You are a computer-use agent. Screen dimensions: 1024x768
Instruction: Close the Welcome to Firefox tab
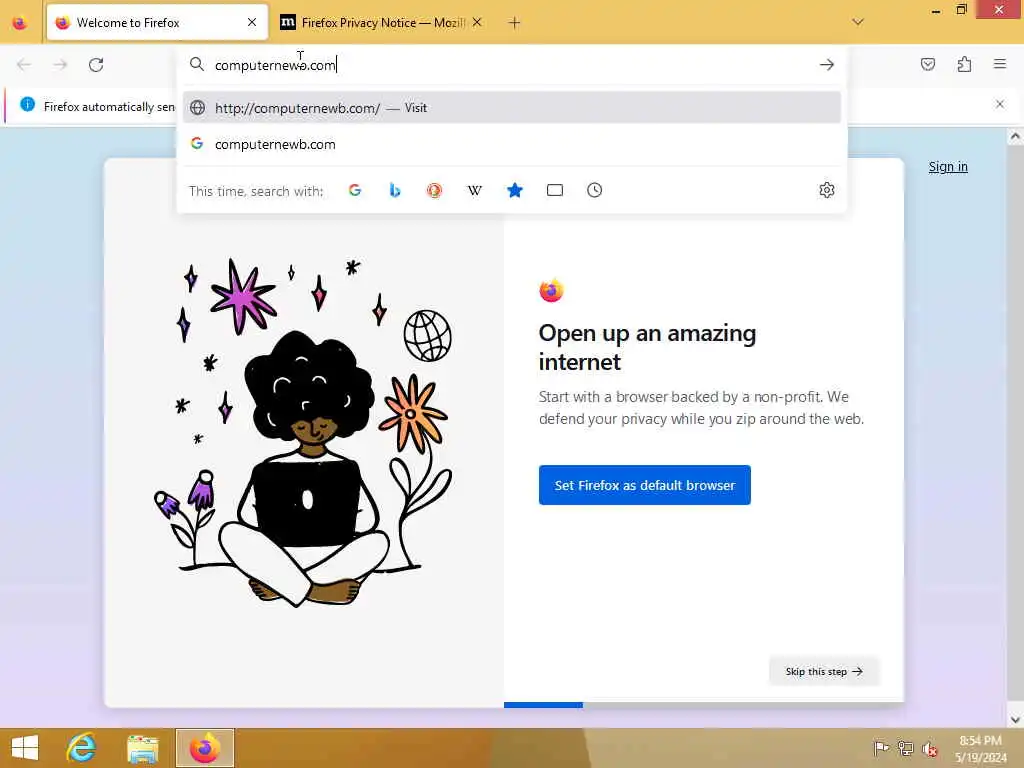tap(252, 23)
